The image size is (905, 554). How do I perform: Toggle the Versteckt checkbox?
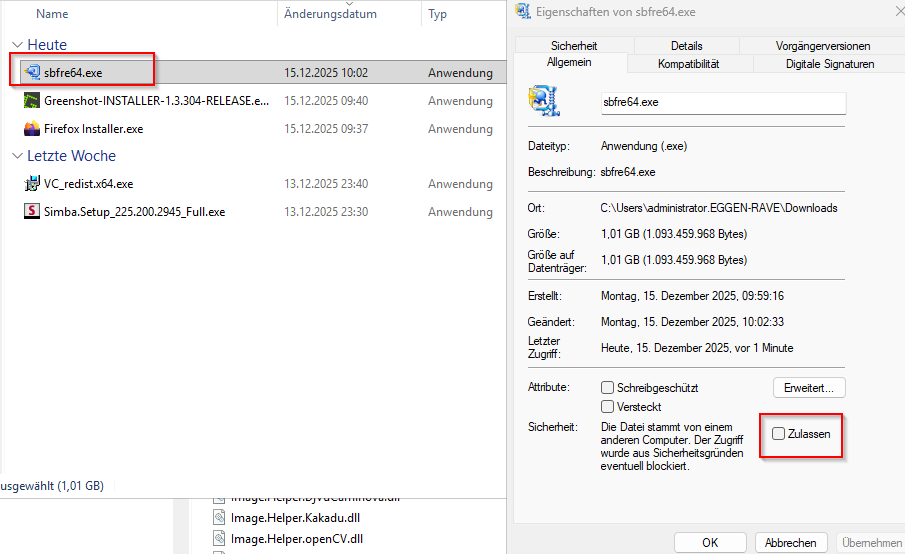point(607,407)
